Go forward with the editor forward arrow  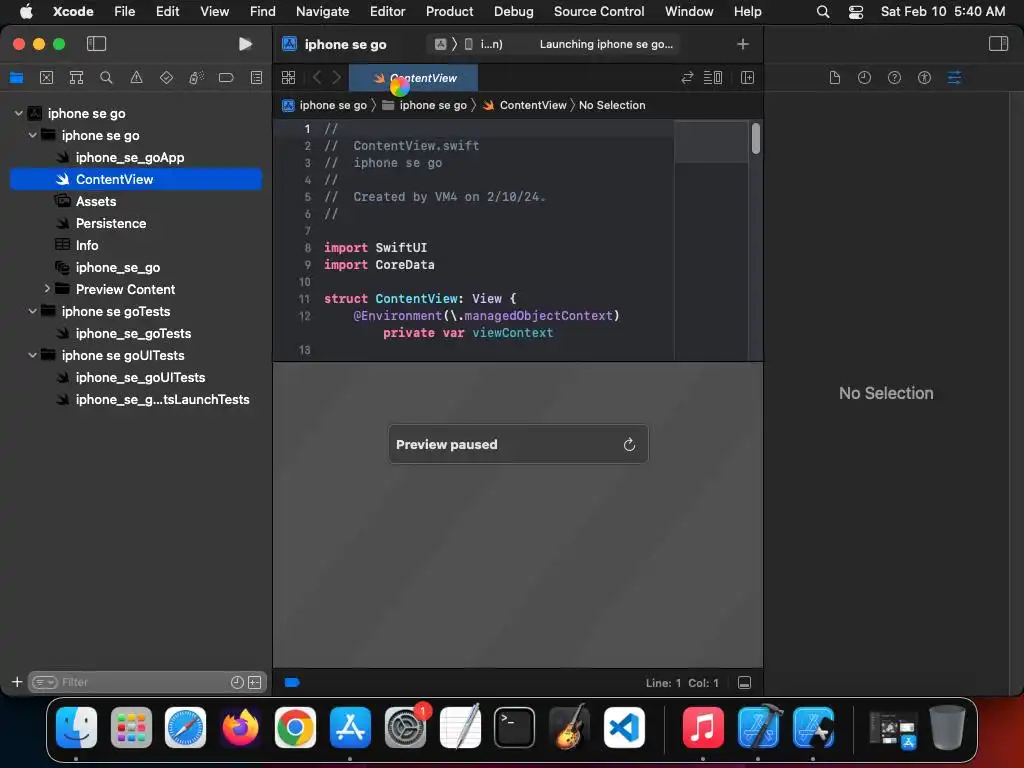click(336, 78)
